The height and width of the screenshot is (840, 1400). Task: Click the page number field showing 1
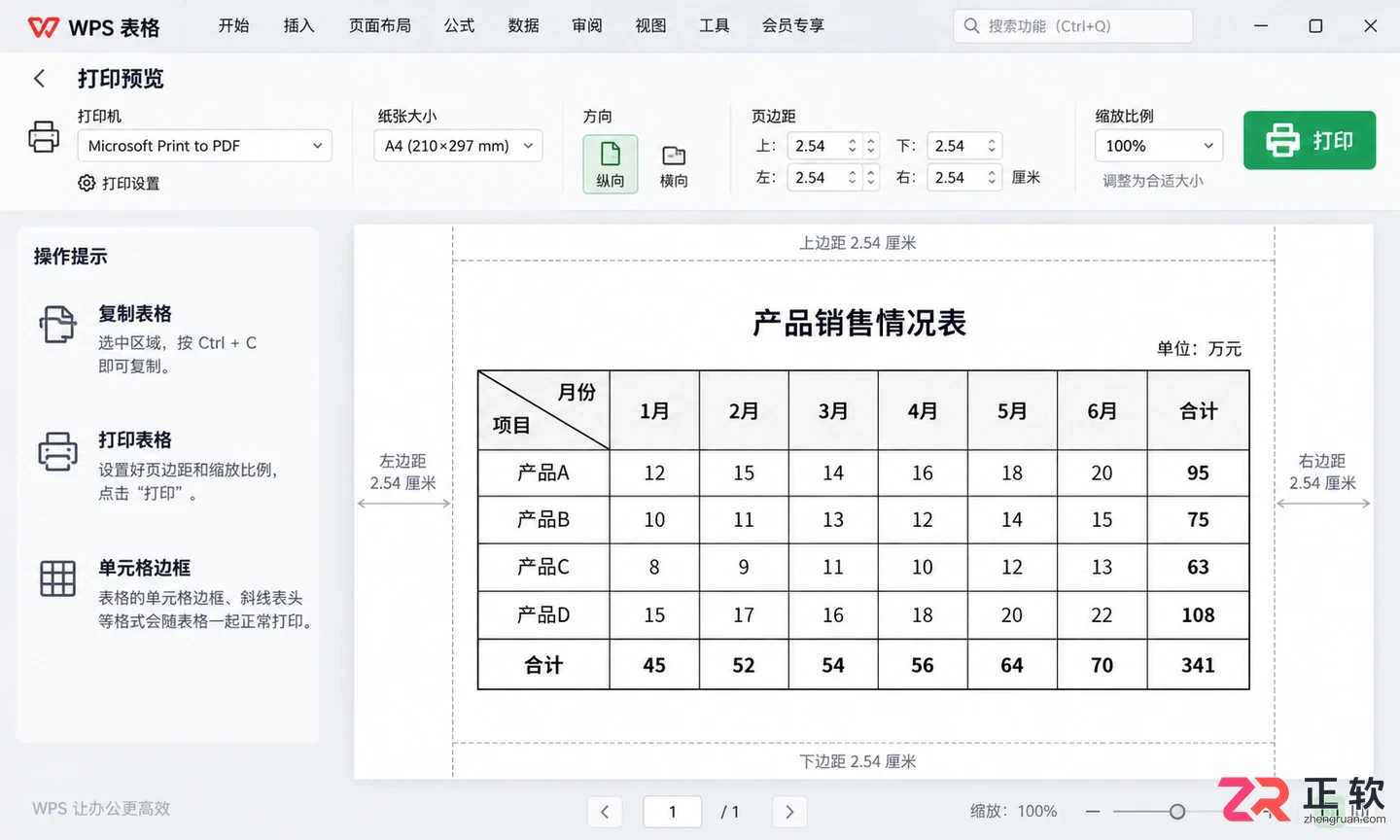click(x=672, y=812)
